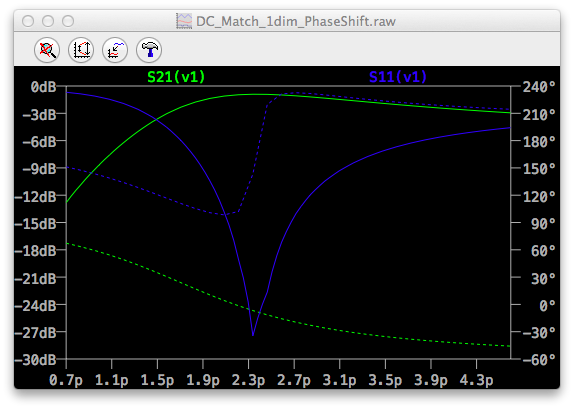Click the 240° label on phase axis
This screenshot has width=574, height=409.
(x=539, y=87)
